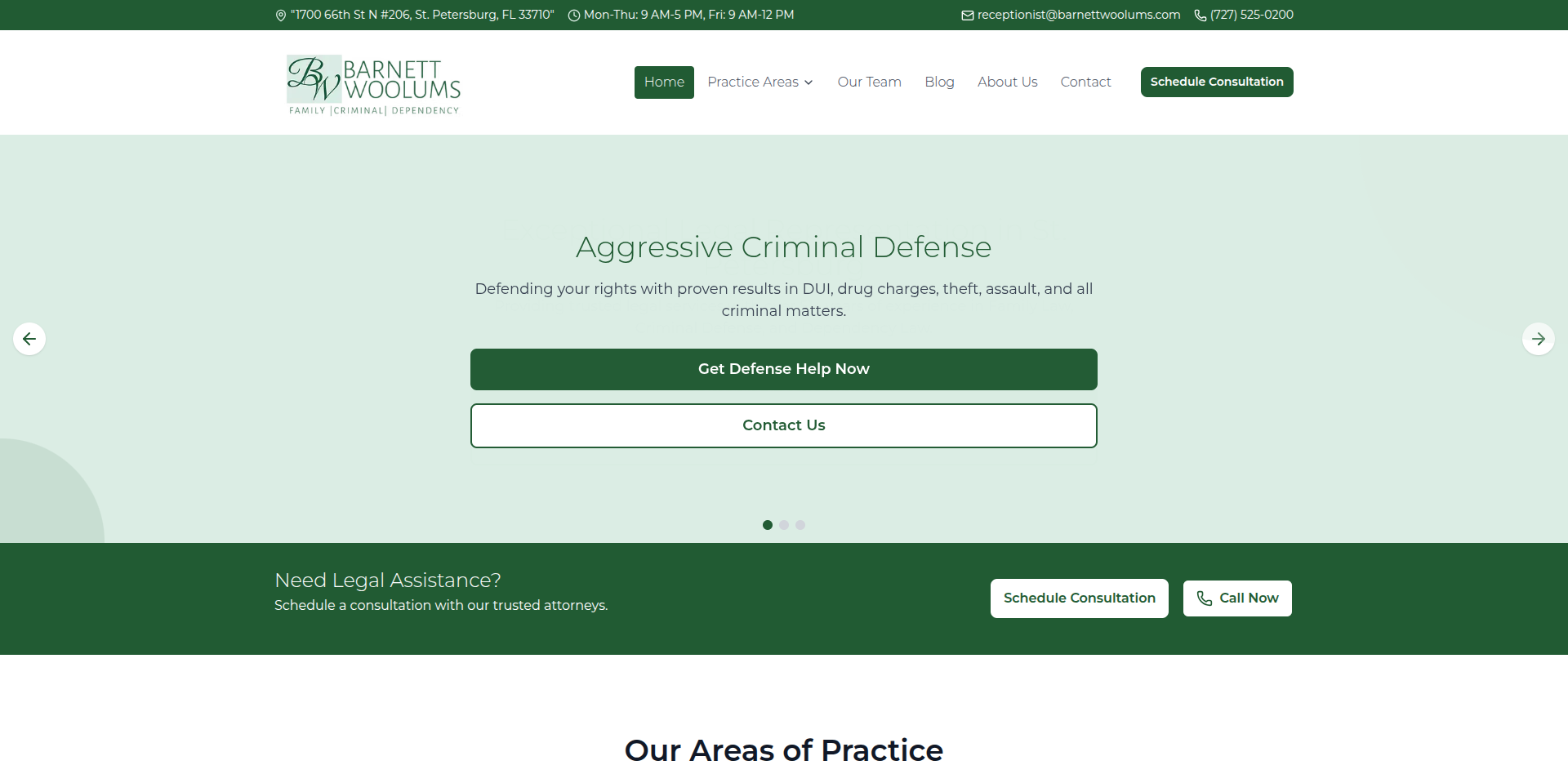
Task: Expand the Practice Areas dropdown chevron
Action: [808, 82]
